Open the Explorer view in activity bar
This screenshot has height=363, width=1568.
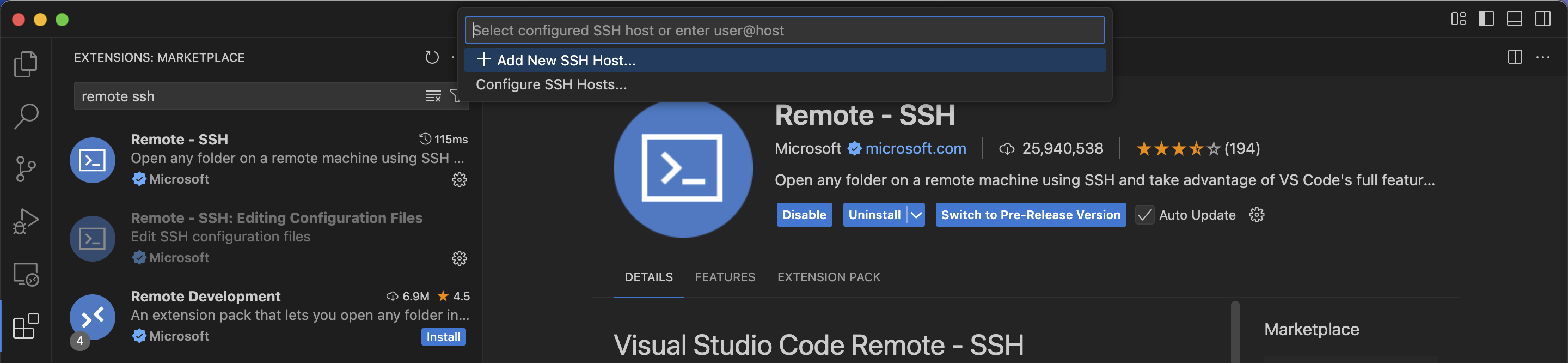click(26, 64)
